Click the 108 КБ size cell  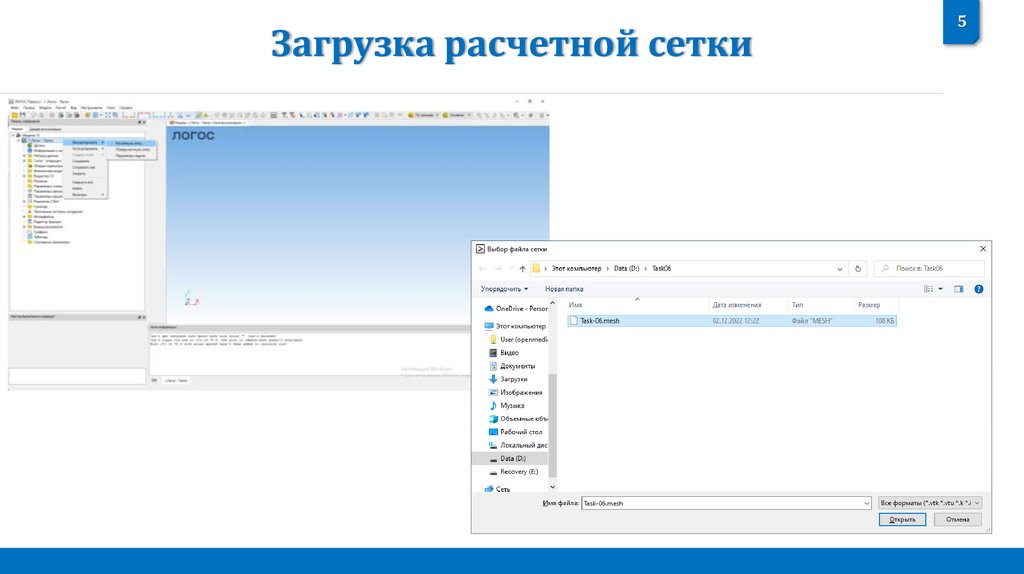tap(884, 321)
